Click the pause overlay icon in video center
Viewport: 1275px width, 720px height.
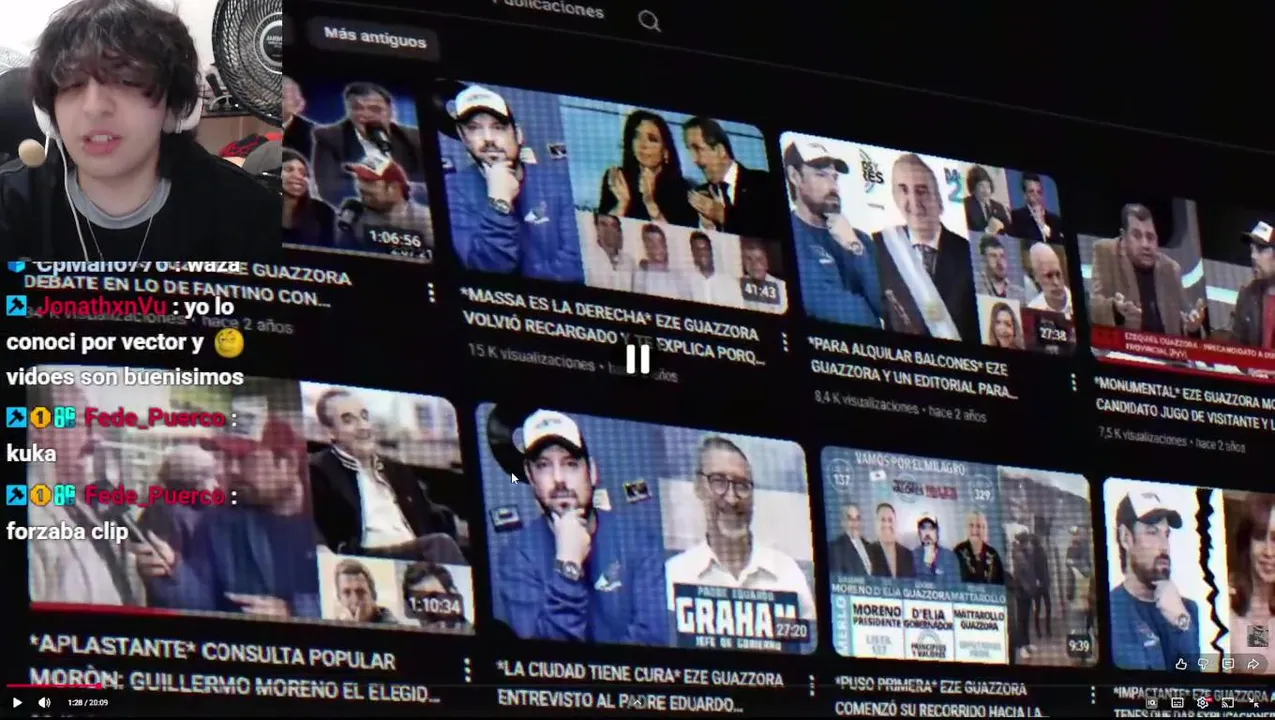(x=638, y=358)
